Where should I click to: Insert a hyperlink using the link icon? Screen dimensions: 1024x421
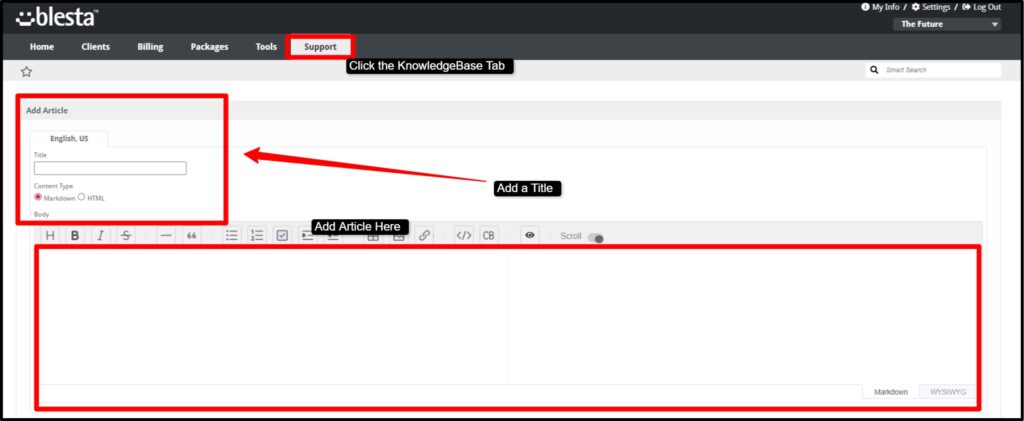424,236
